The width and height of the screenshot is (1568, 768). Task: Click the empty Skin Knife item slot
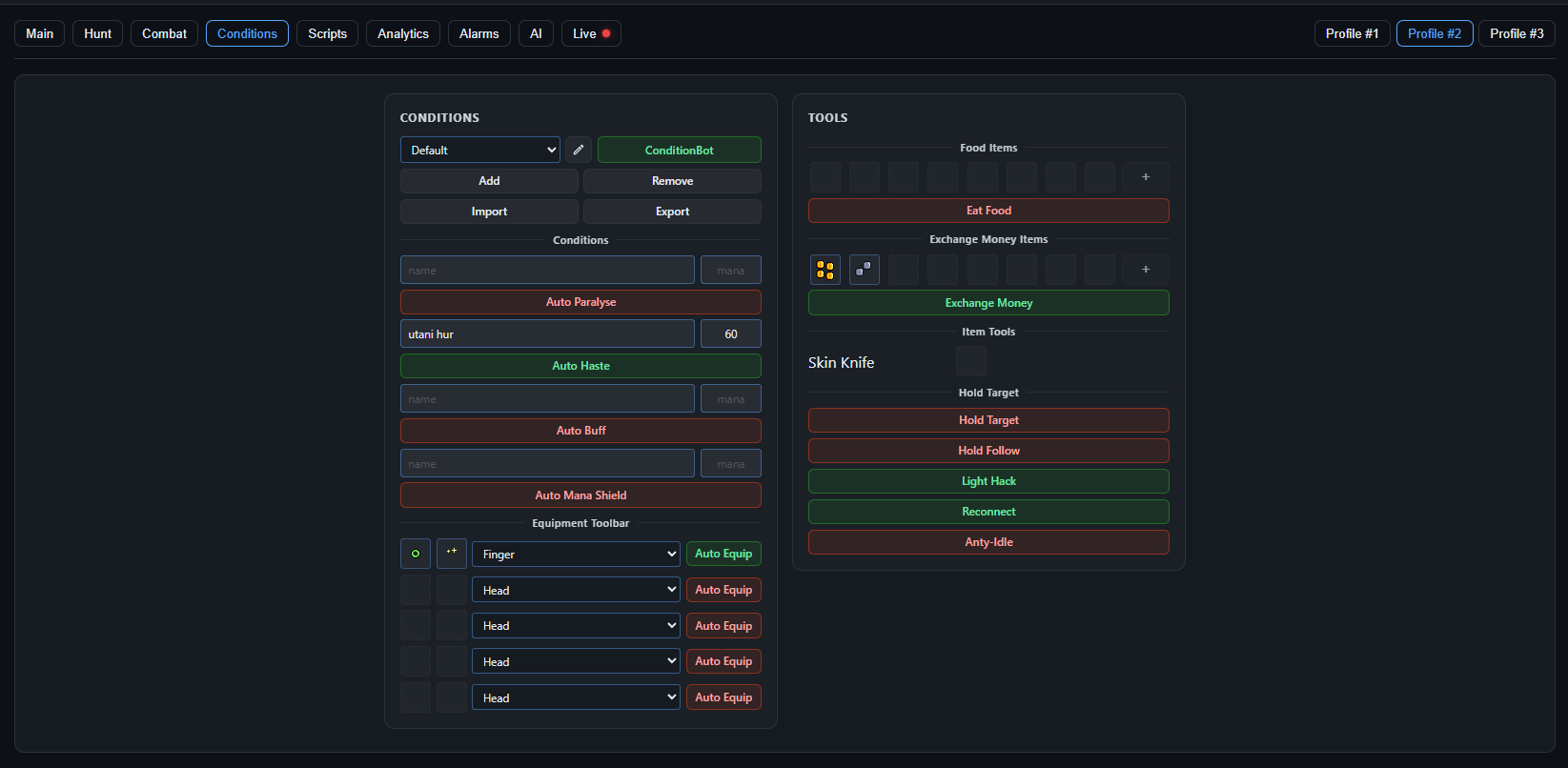(971, 362)
